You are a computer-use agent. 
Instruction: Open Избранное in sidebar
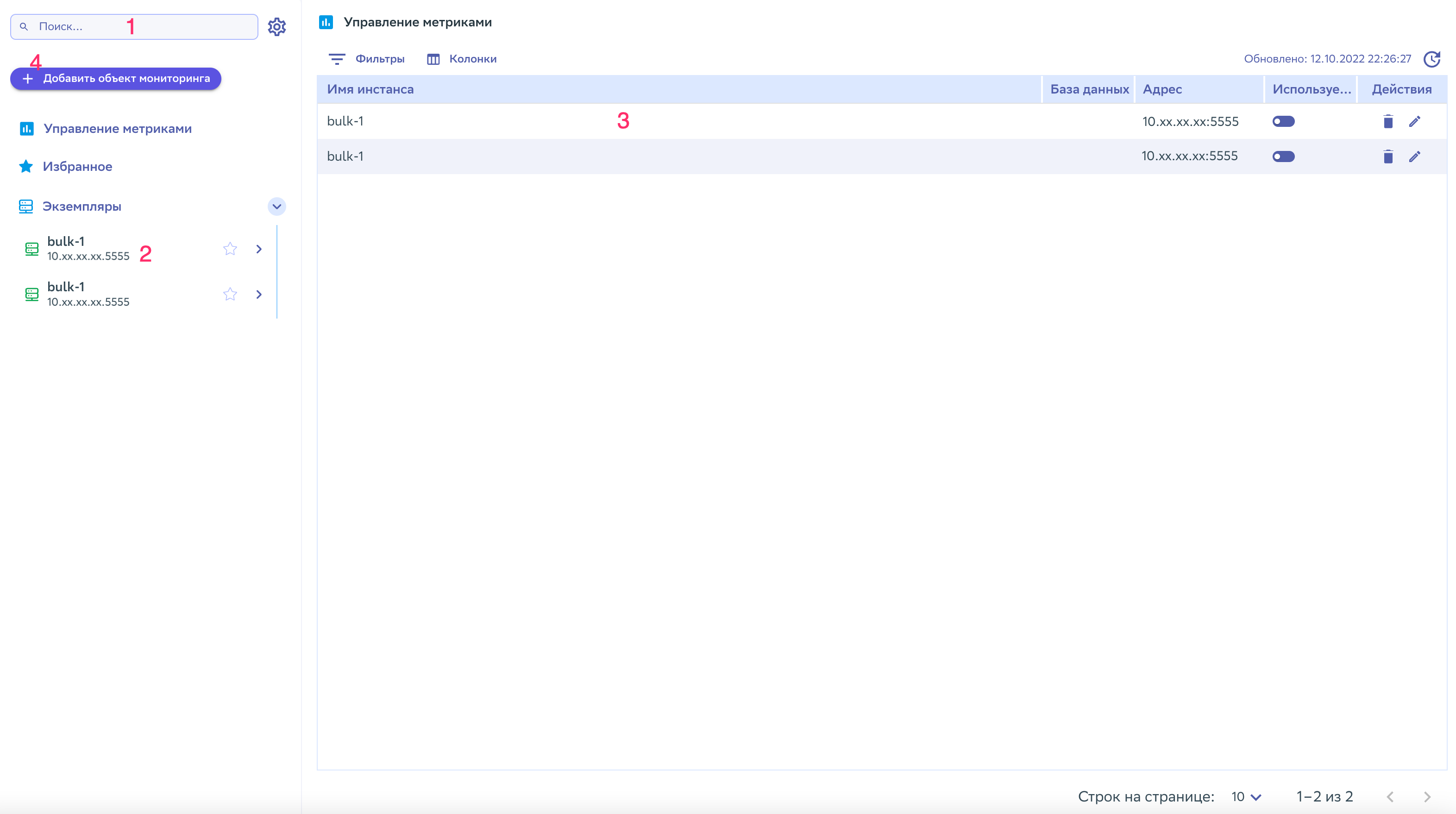[x=77, y=167]
